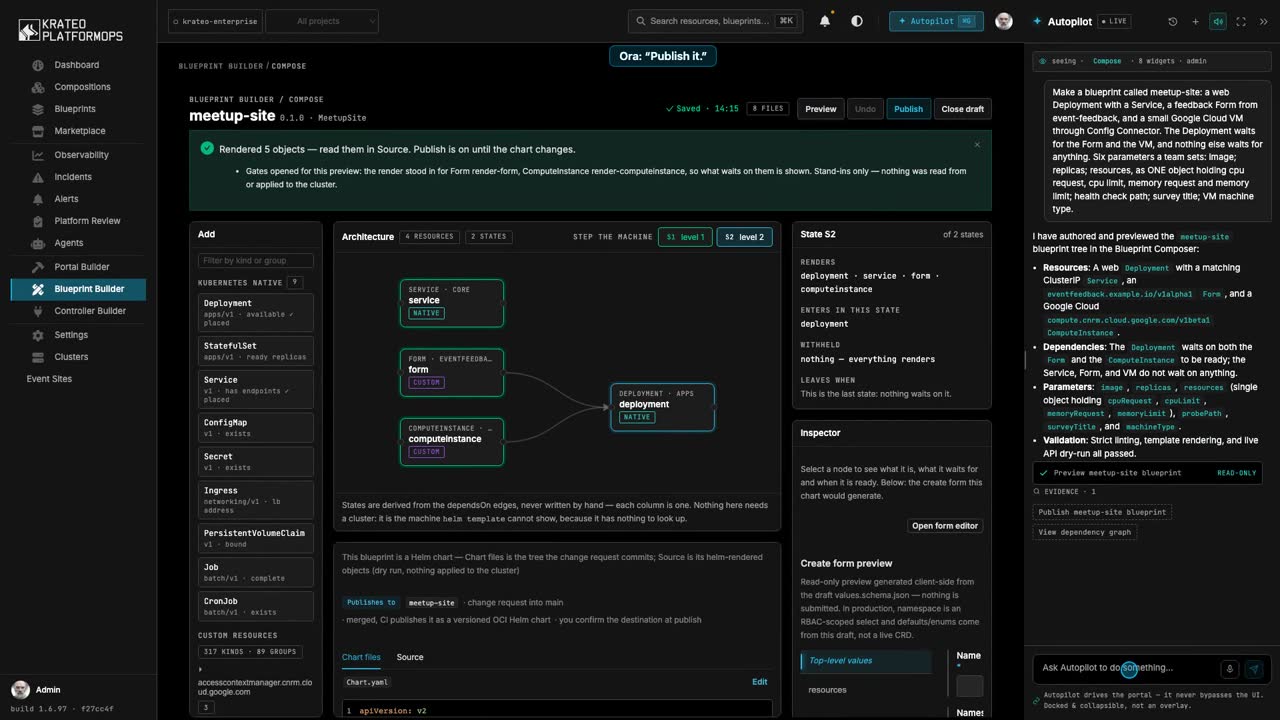This screenshot has width=1280, height=720.
Task: Switch to the Source tab
Action: (410, 657)
